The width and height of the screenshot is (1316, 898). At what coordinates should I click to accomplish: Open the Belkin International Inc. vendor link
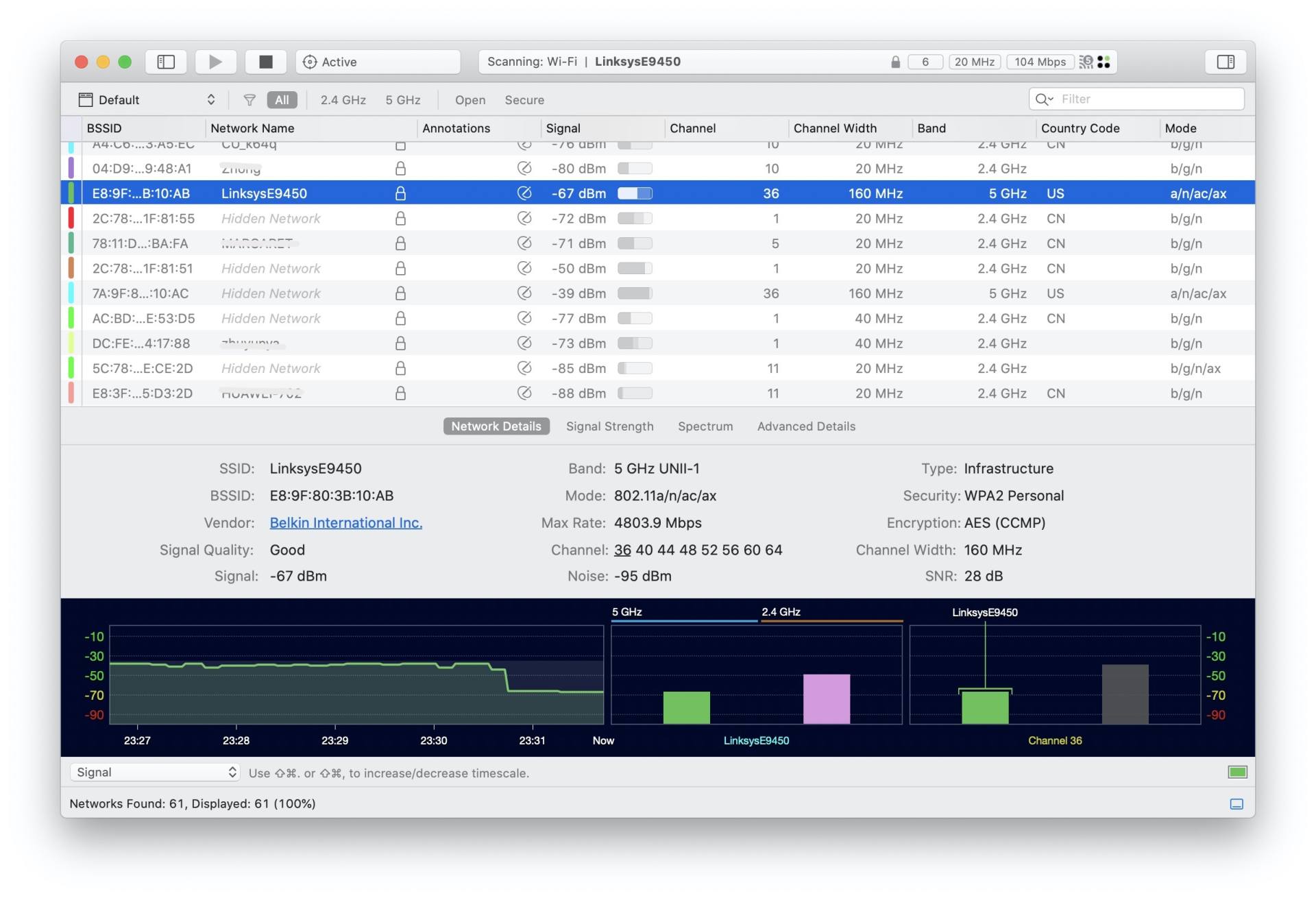(x=345, y=523)
